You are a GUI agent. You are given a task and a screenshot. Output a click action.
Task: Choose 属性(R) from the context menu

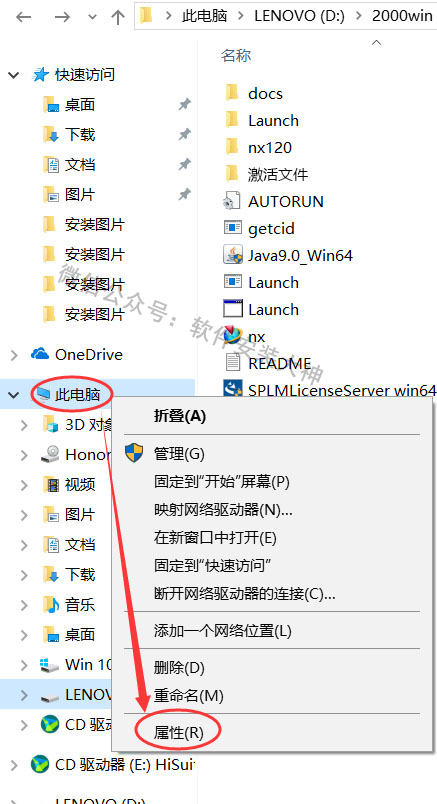(x=178, y=733)
